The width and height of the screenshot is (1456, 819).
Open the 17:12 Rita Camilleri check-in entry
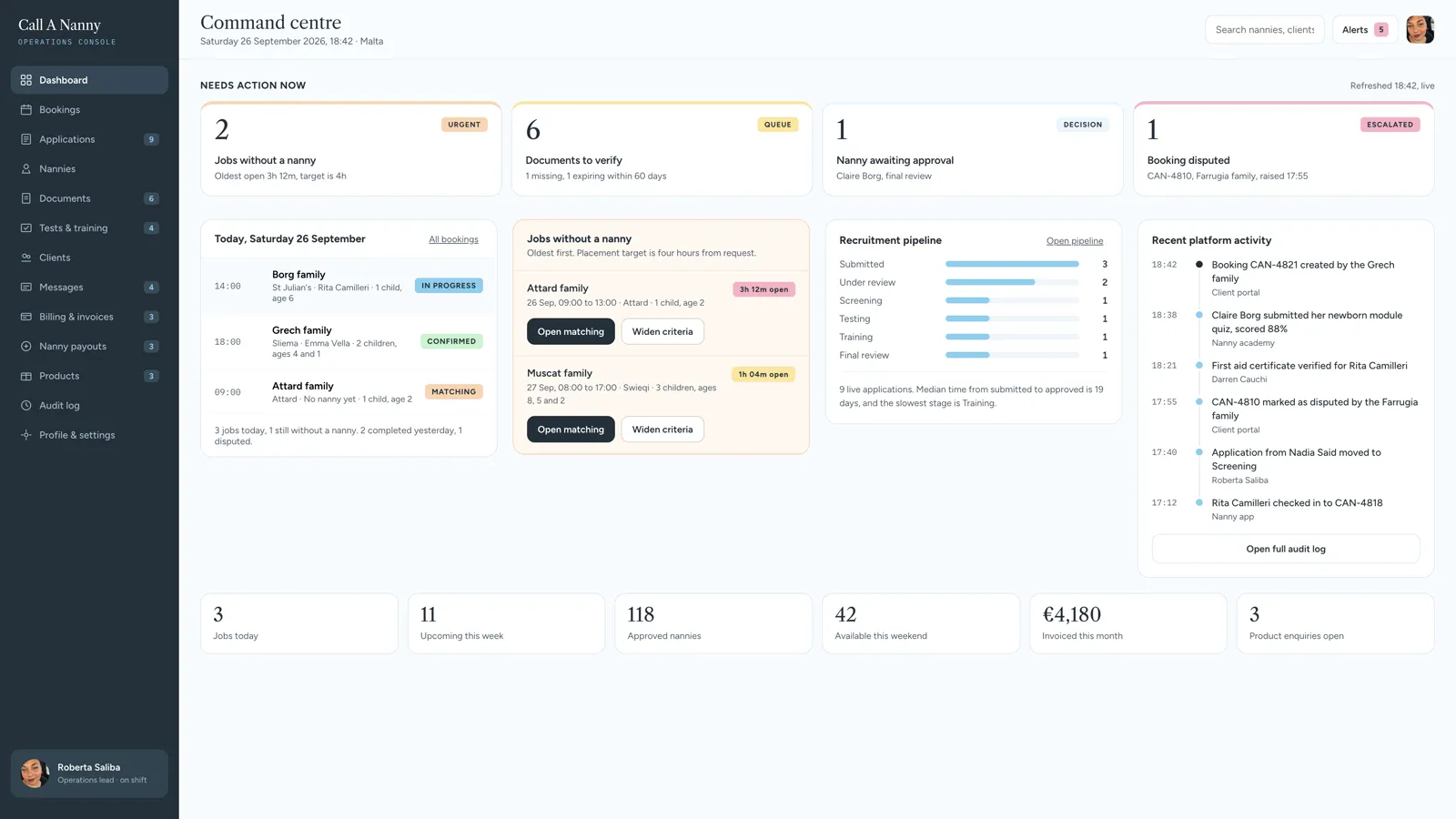click(x=1285, y=510)
